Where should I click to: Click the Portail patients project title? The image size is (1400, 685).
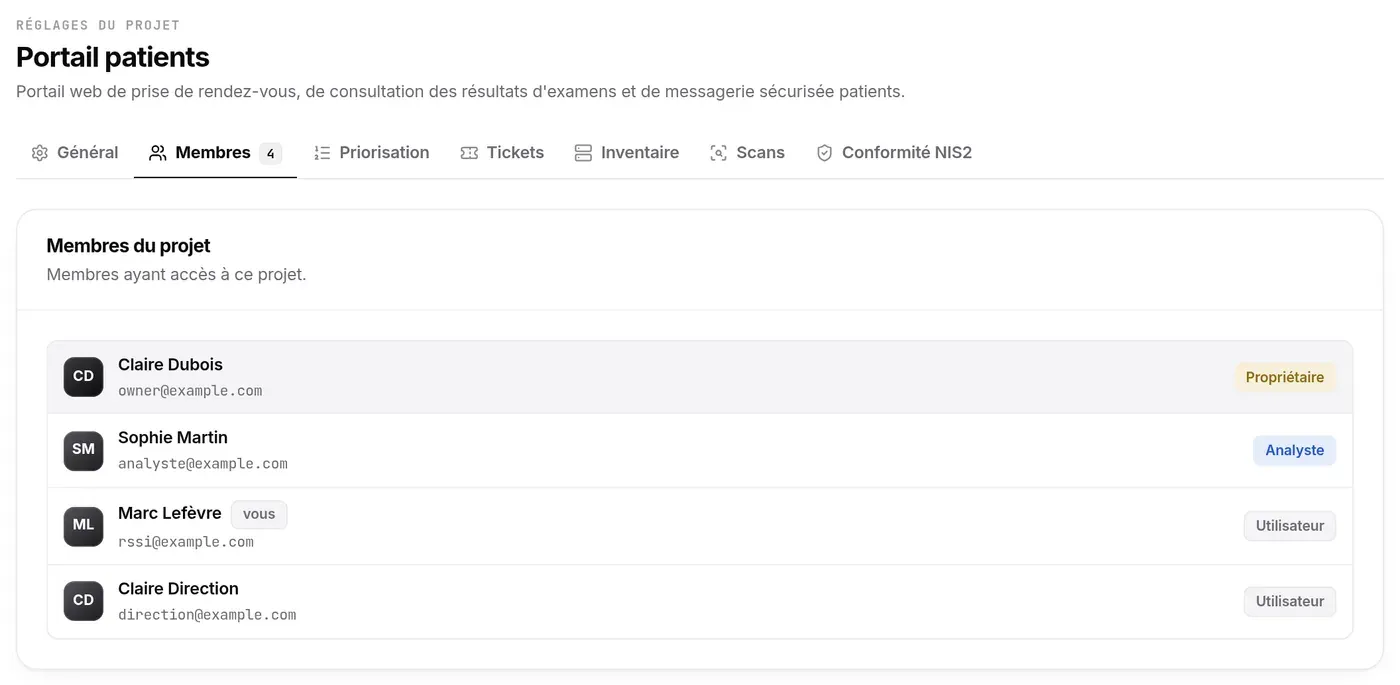tap(113, 57)
